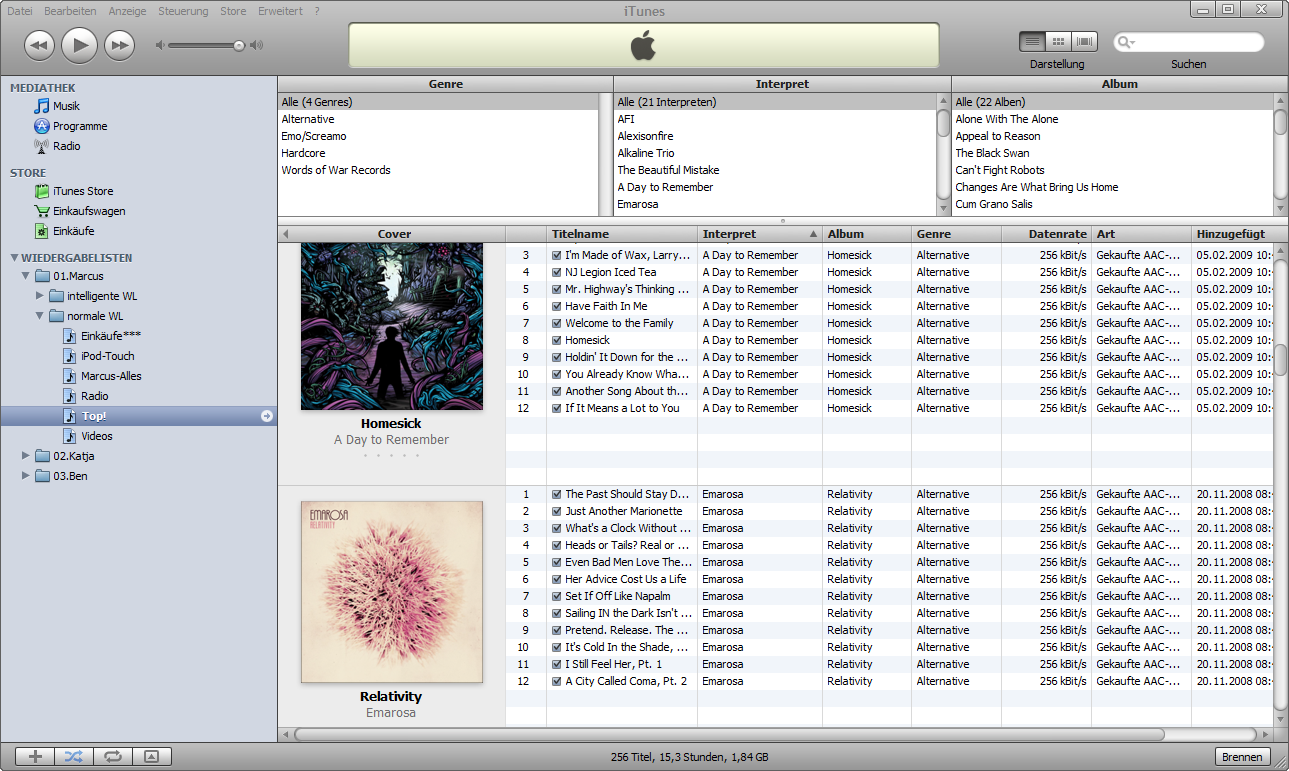Viewport: 1289px width, 771px height.
Task: Uncheck I Still Feel Her, Pt. 1
Action: pos(557,664)
